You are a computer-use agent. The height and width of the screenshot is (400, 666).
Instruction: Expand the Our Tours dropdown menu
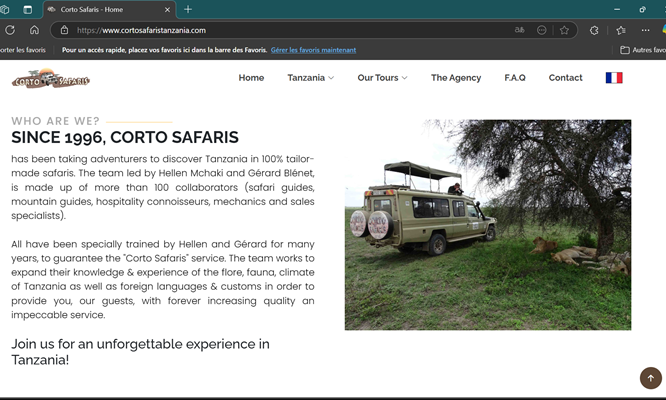[x=382, y=78]
